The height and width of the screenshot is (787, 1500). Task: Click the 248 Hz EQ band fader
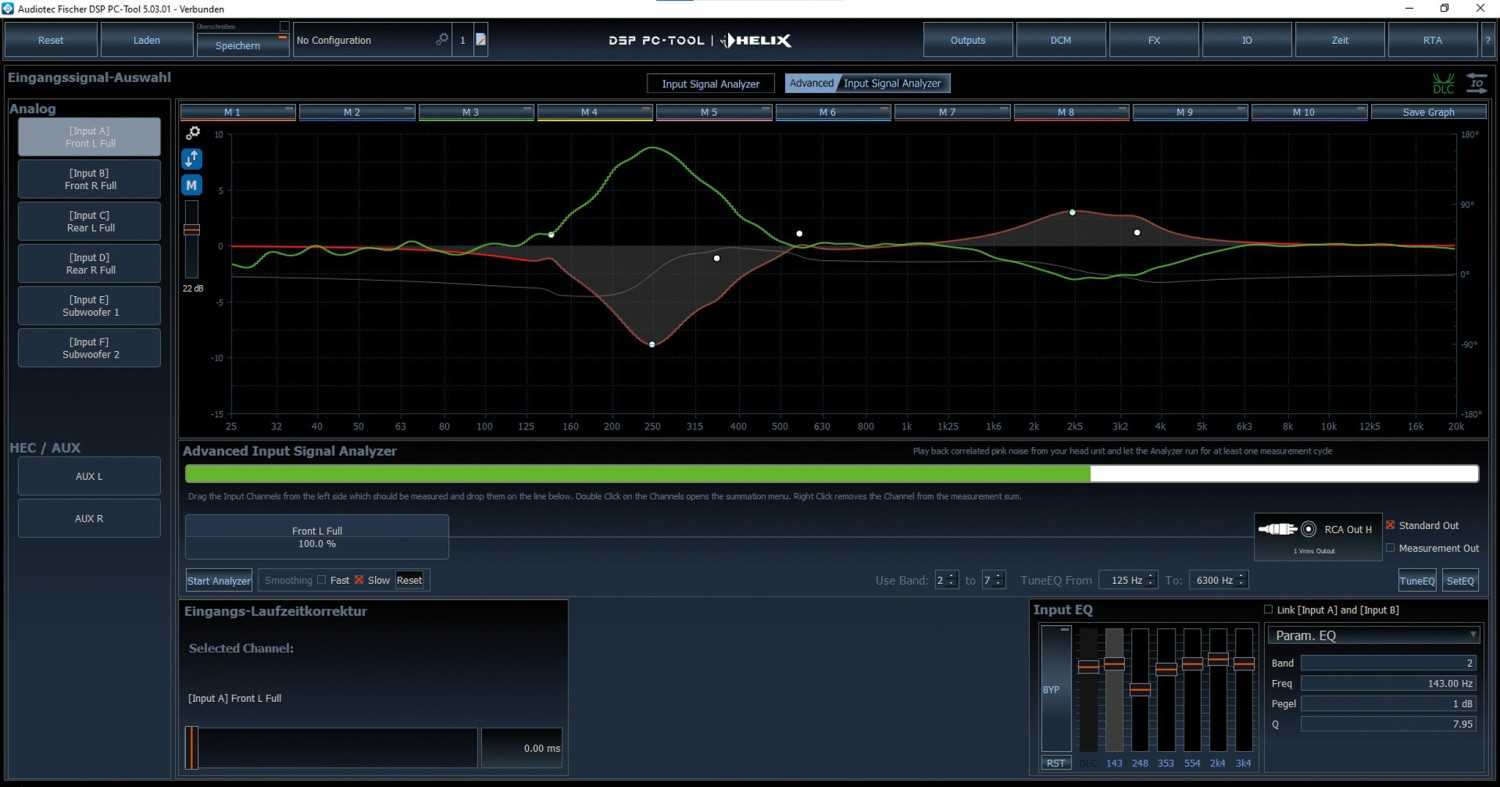tap(1140, 689)
